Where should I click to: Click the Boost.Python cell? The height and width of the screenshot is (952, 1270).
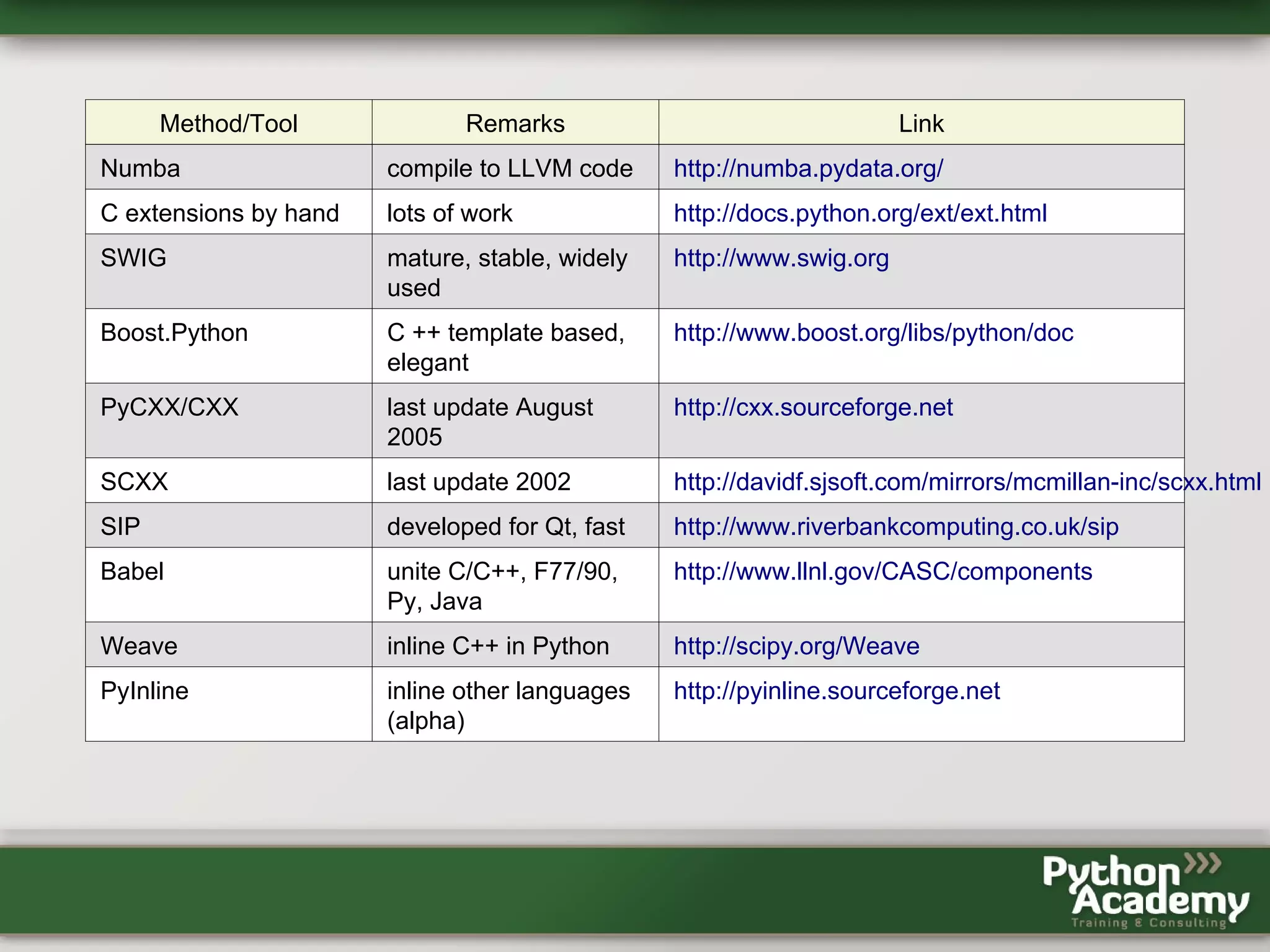coord(229,346)
